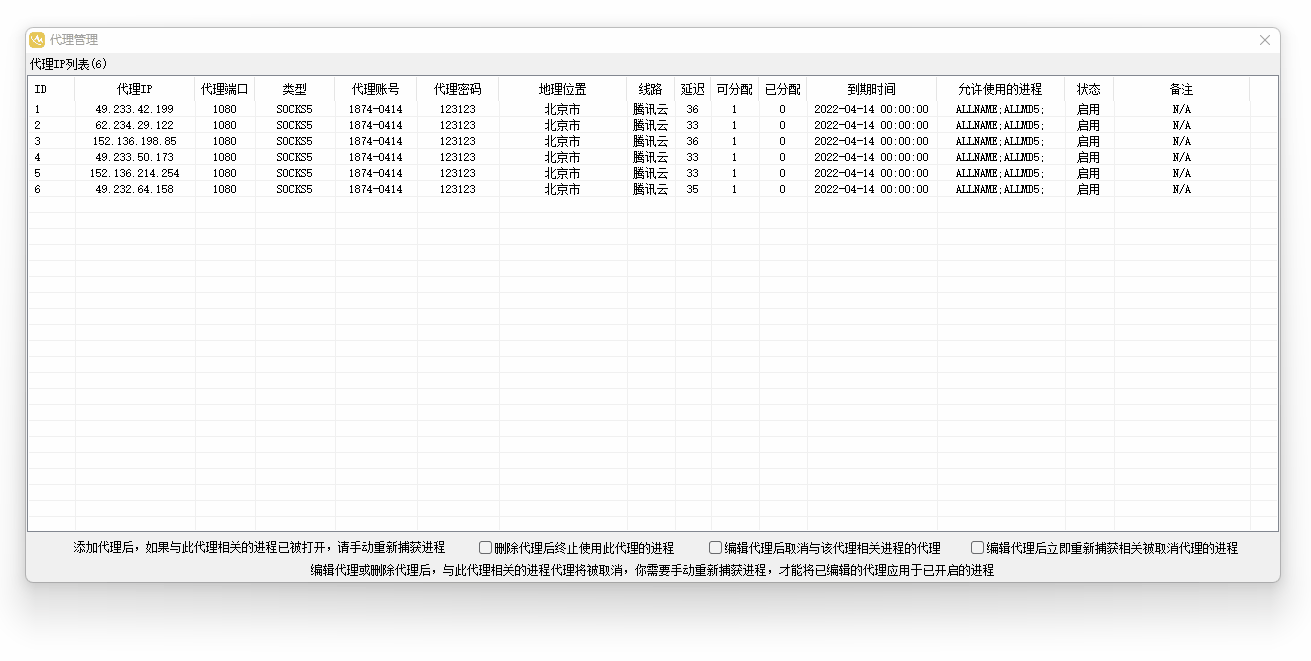
Task: Click the 启用 status cell in row 3
Action: tap(1089, 141)
